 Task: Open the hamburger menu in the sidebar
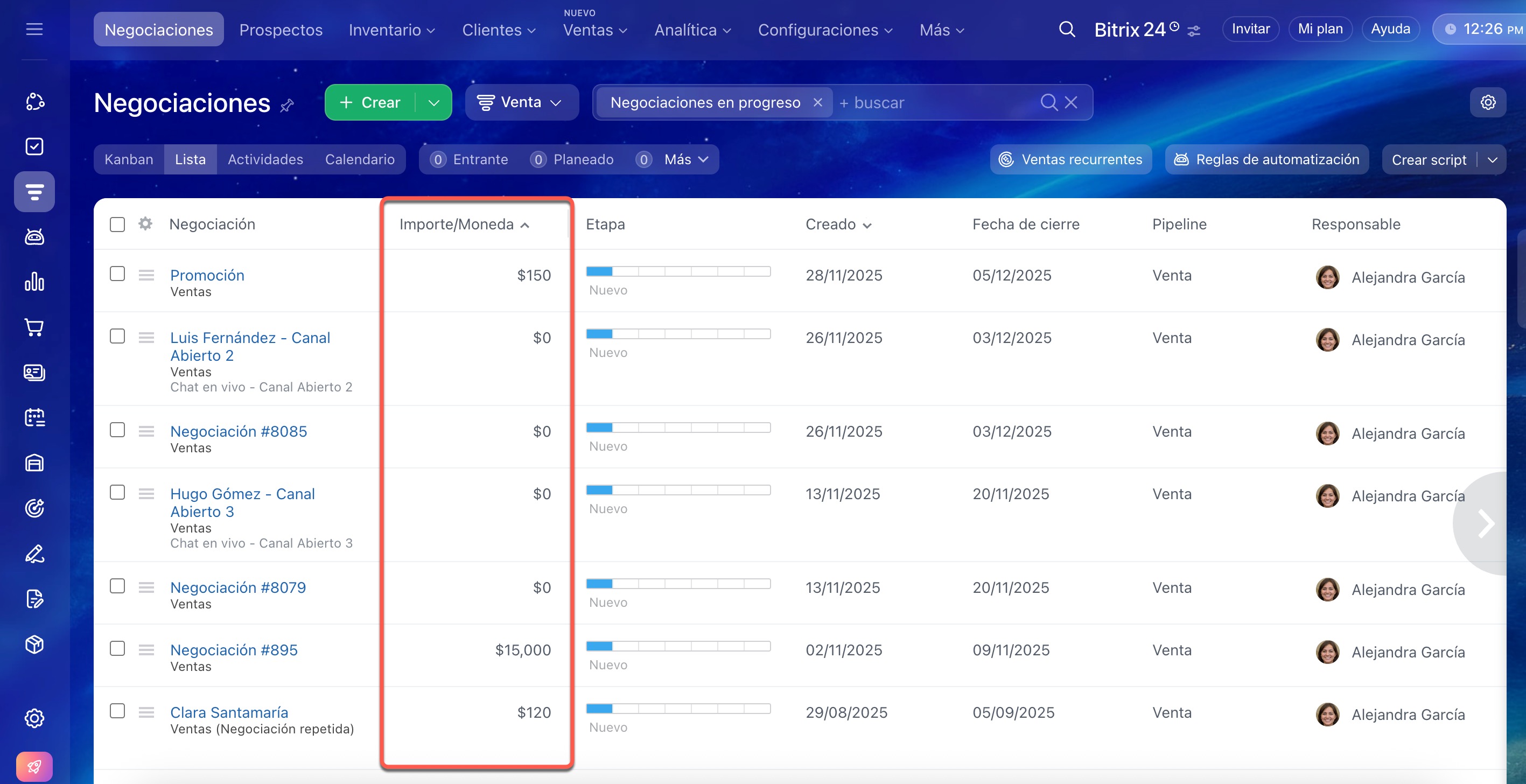click(34, 29)
